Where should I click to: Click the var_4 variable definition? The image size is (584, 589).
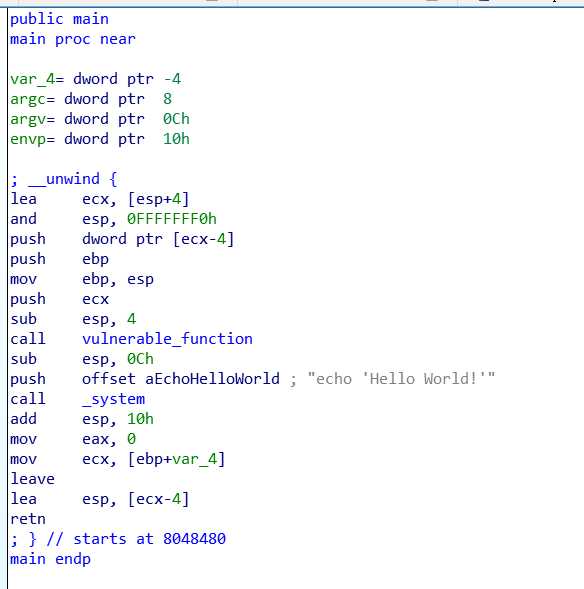coord(95,79)
